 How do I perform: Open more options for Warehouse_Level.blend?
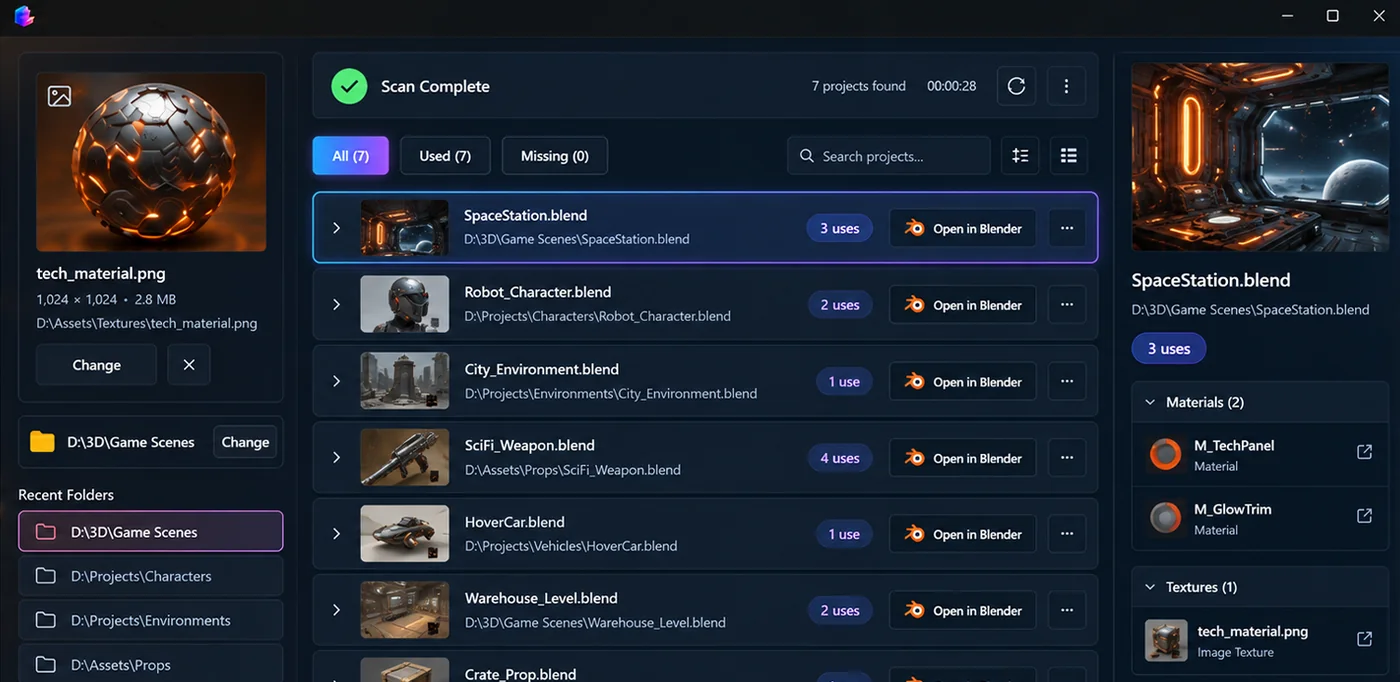pos(1067,610)
